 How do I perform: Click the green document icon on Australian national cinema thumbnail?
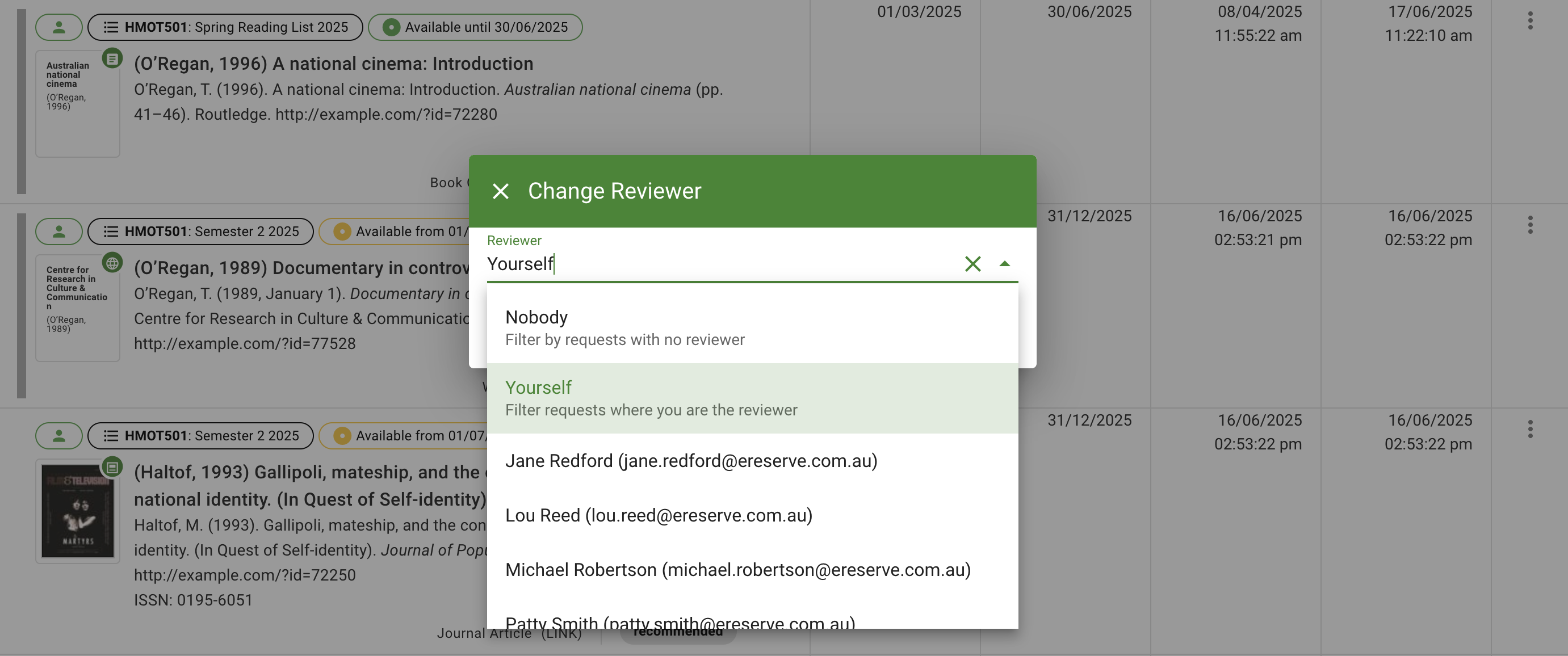(112, 59)
